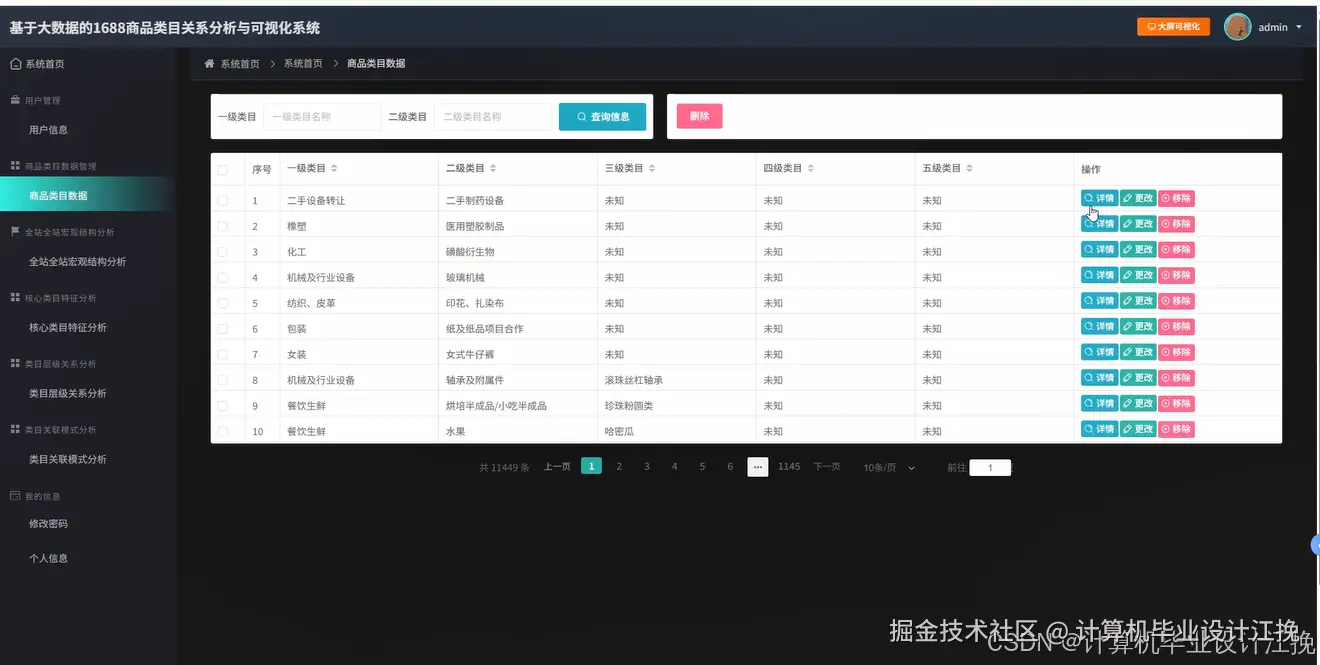Click the first 系统首页 breadcrumb link
The width and height of the screenshot is (1320, 665).
pos(240,64)
